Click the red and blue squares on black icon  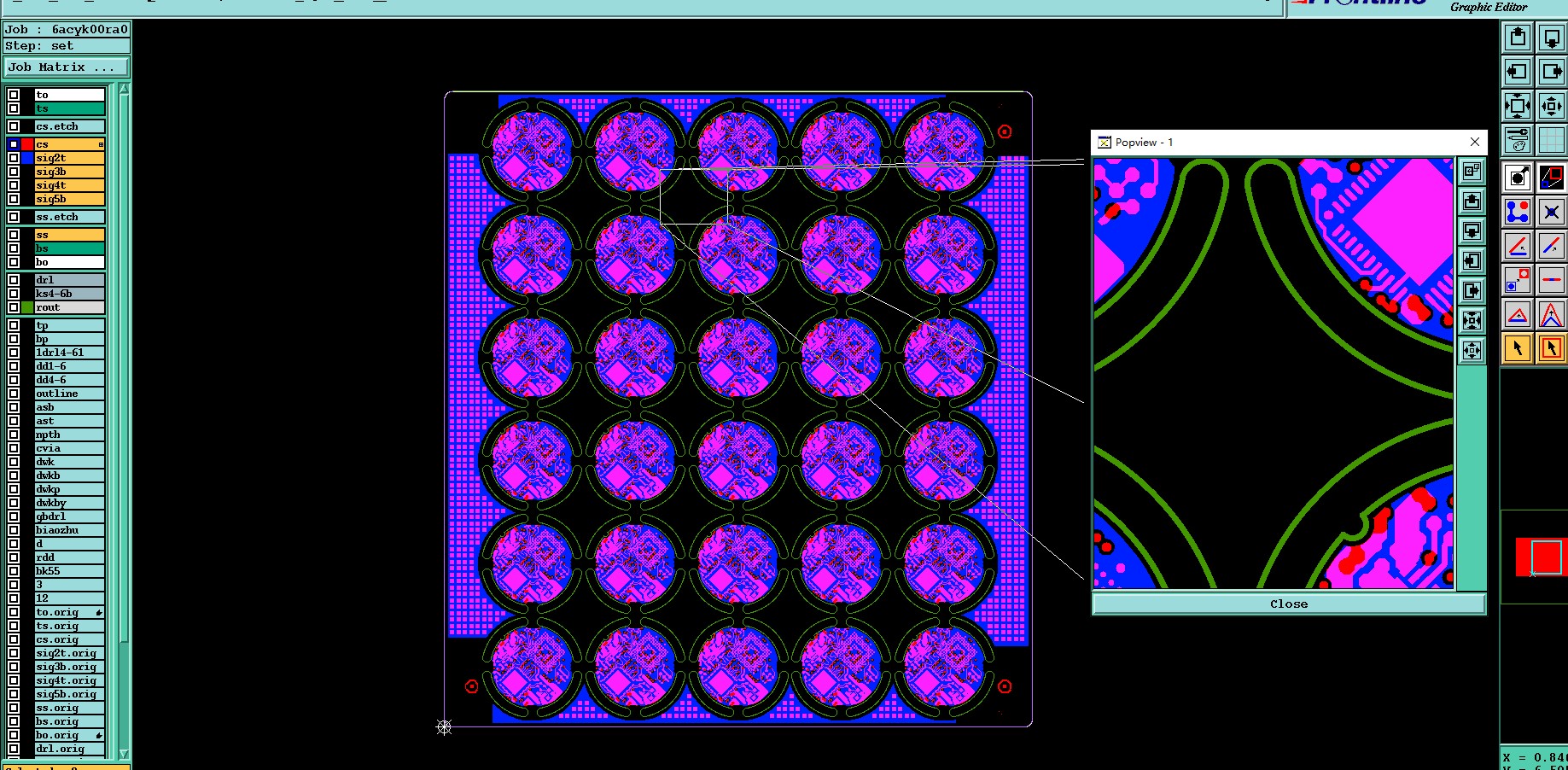[1551, 177]
